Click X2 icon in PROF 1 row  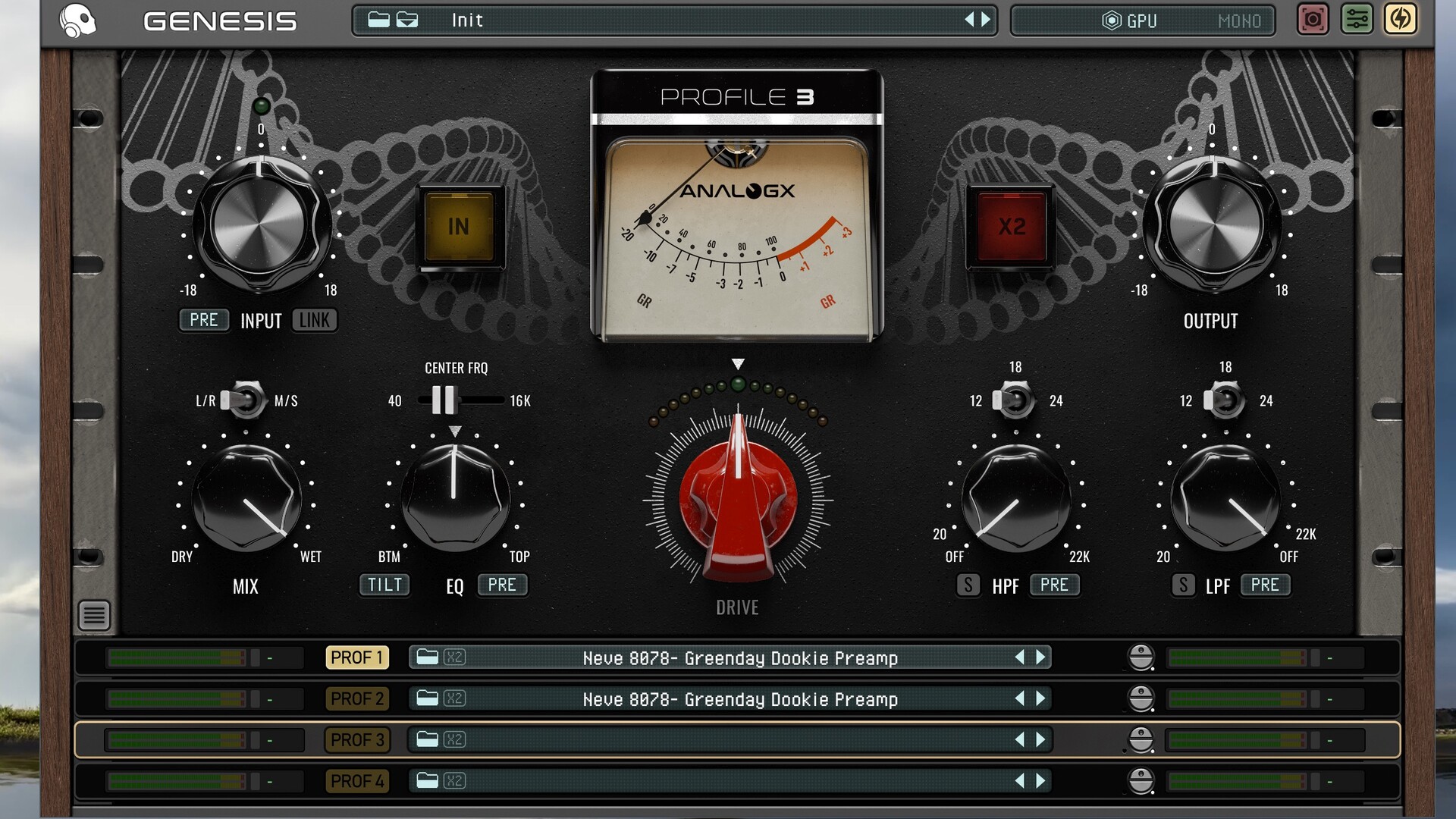tap(454, 657)
